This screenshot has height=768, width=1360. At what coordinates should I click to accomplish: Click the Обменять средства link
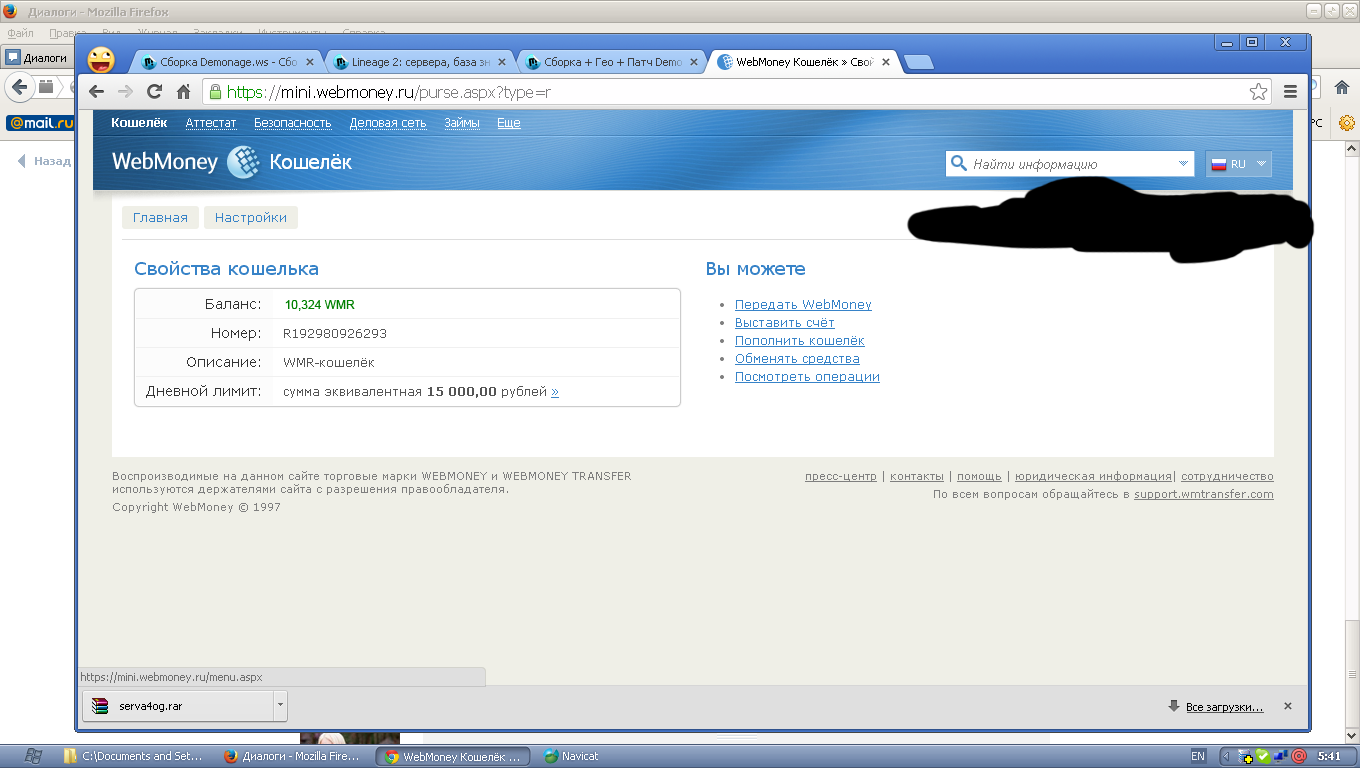coord(797,359)
